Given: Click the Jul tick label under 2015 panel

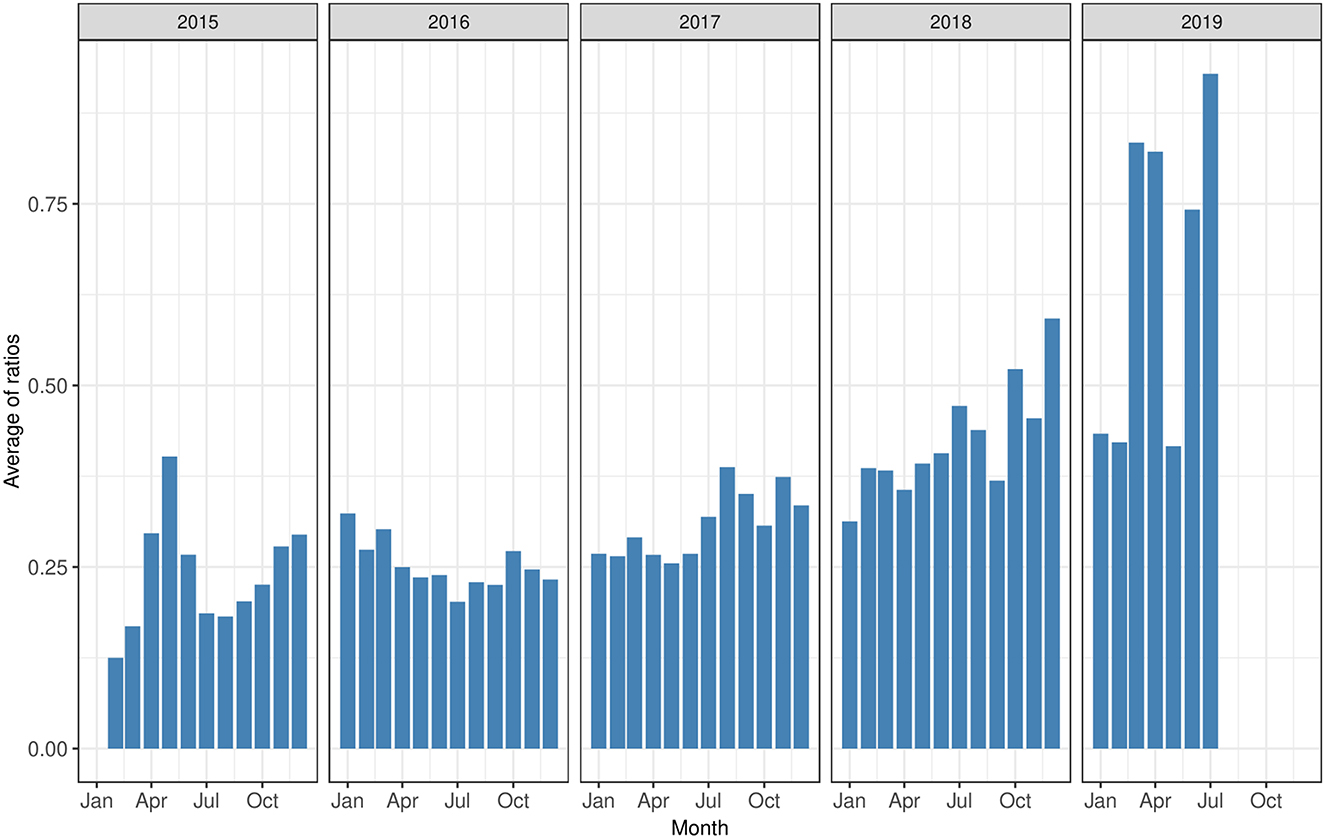Looking at the screenshot, I should pyautogui.click(x=207, y=802).
